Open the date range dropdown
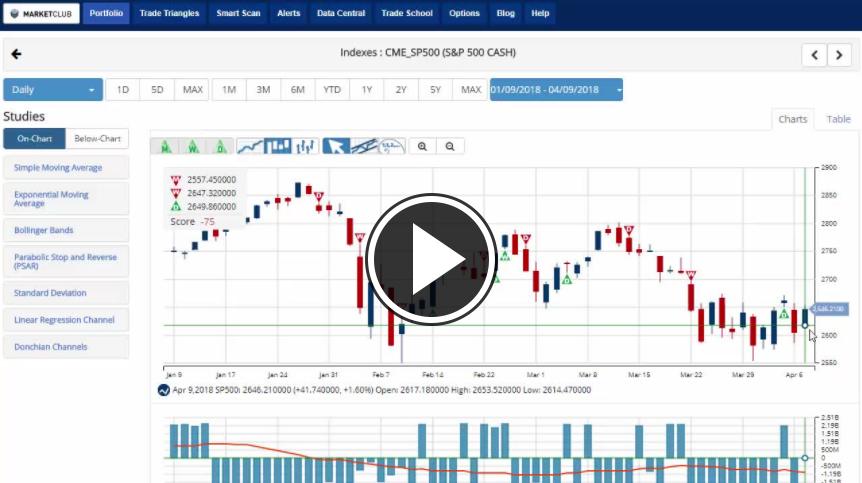Screen dimensions: 862x483 tap(556, 90)
